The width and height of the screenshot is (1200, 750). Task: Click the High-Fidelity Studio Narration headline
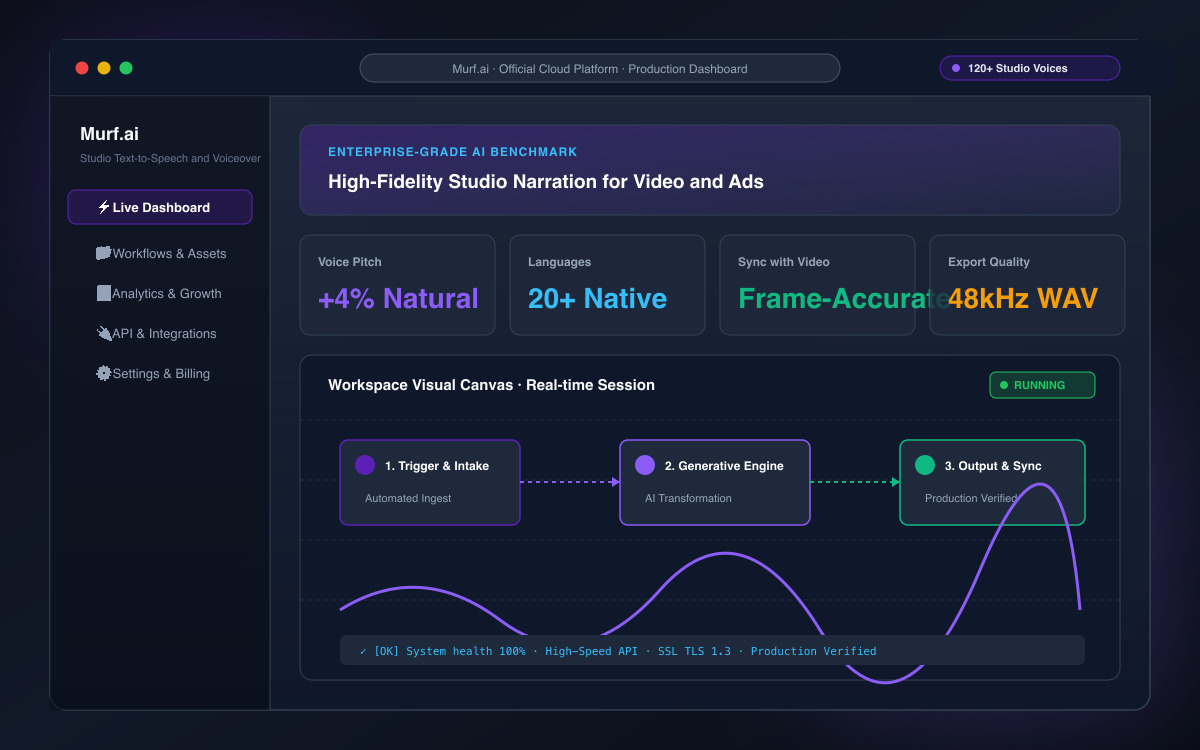click(546, 182)
